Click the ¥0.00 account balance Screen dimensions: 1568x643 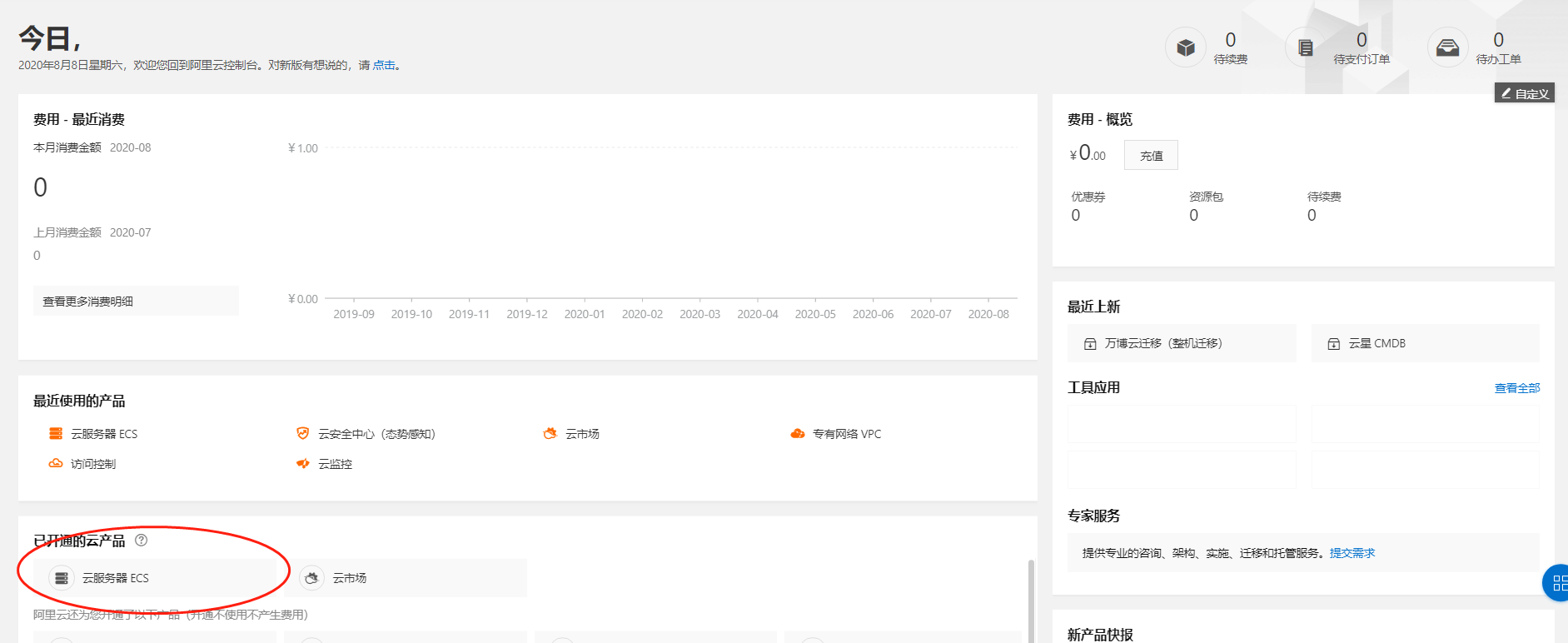point(1088,154)
